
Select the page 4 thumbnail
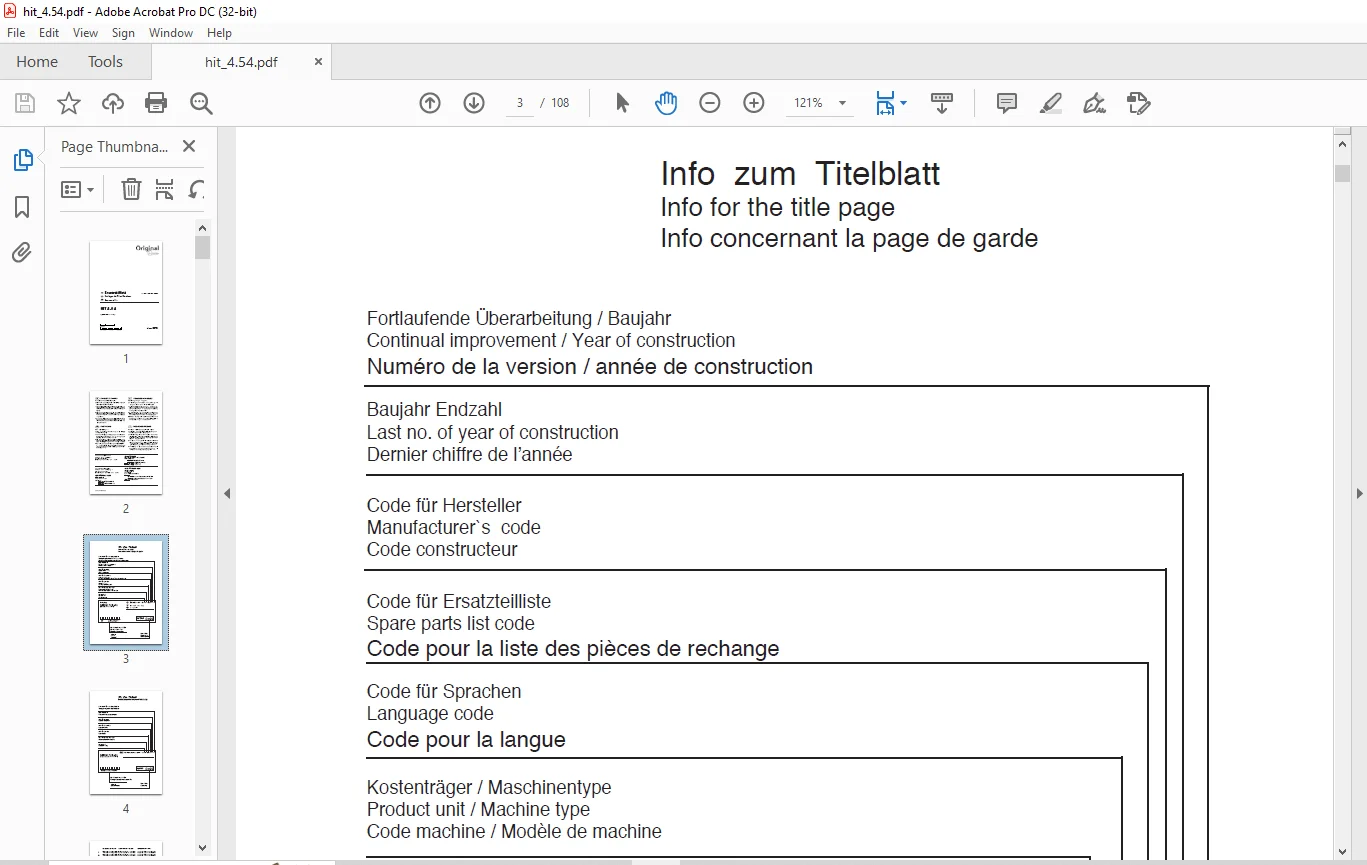pyautogui.click(x=126, y=742)
